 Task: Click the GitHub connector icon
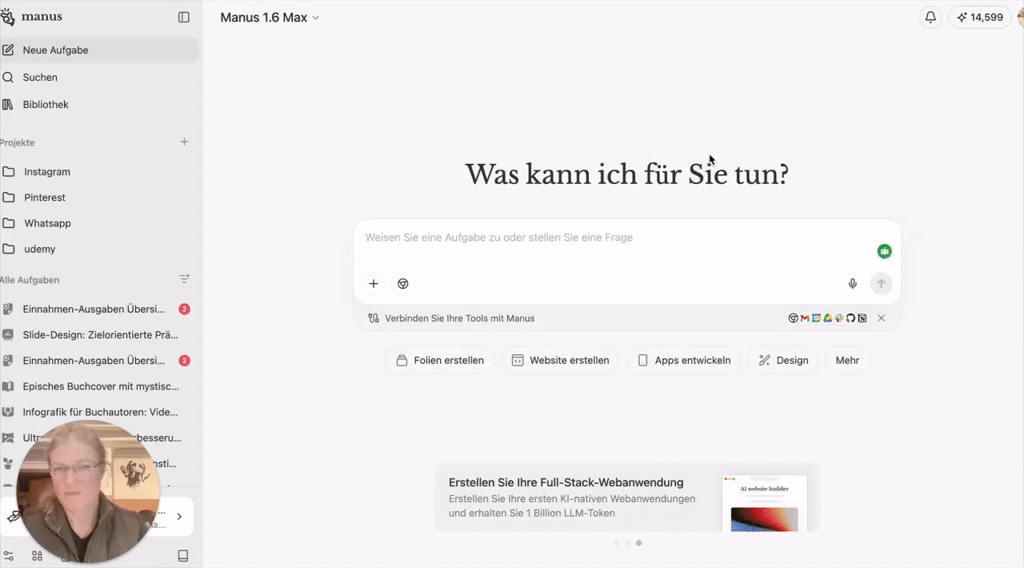point(850,318)
